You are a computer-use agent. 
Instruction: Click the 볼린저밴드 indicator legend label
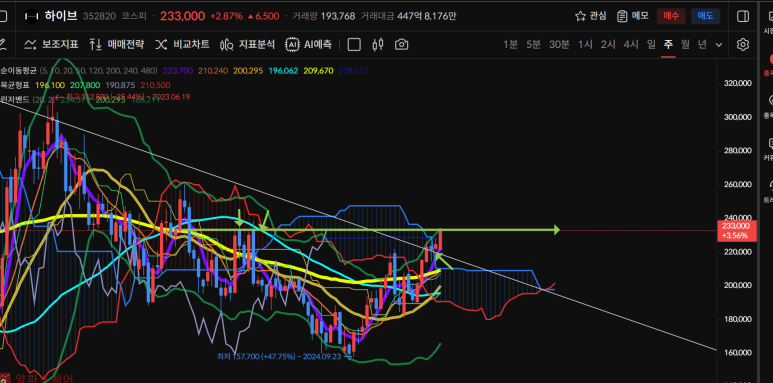point(15,99)
